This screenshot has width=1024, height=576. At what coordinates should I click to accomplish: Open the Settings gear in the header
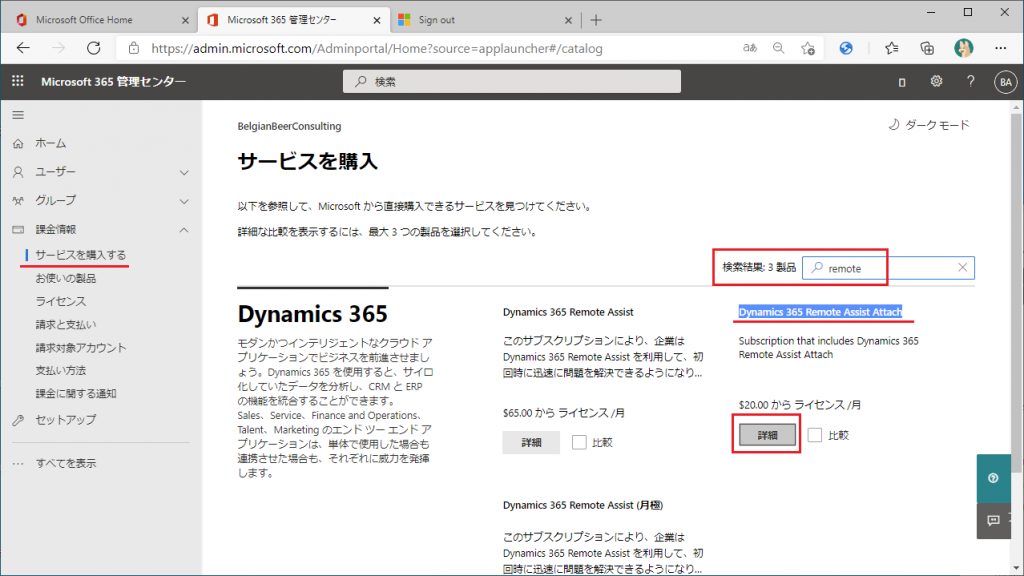click(936, 81)
